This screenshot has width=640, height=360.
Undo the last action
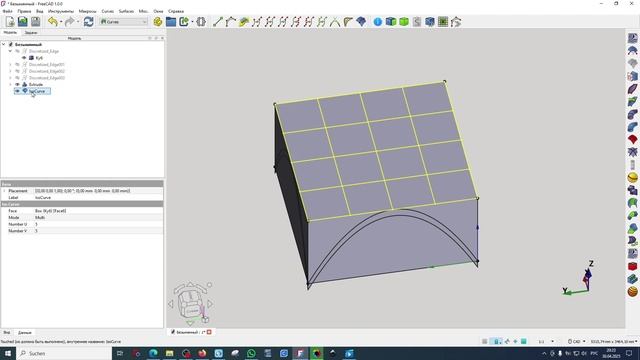(52, 22)
